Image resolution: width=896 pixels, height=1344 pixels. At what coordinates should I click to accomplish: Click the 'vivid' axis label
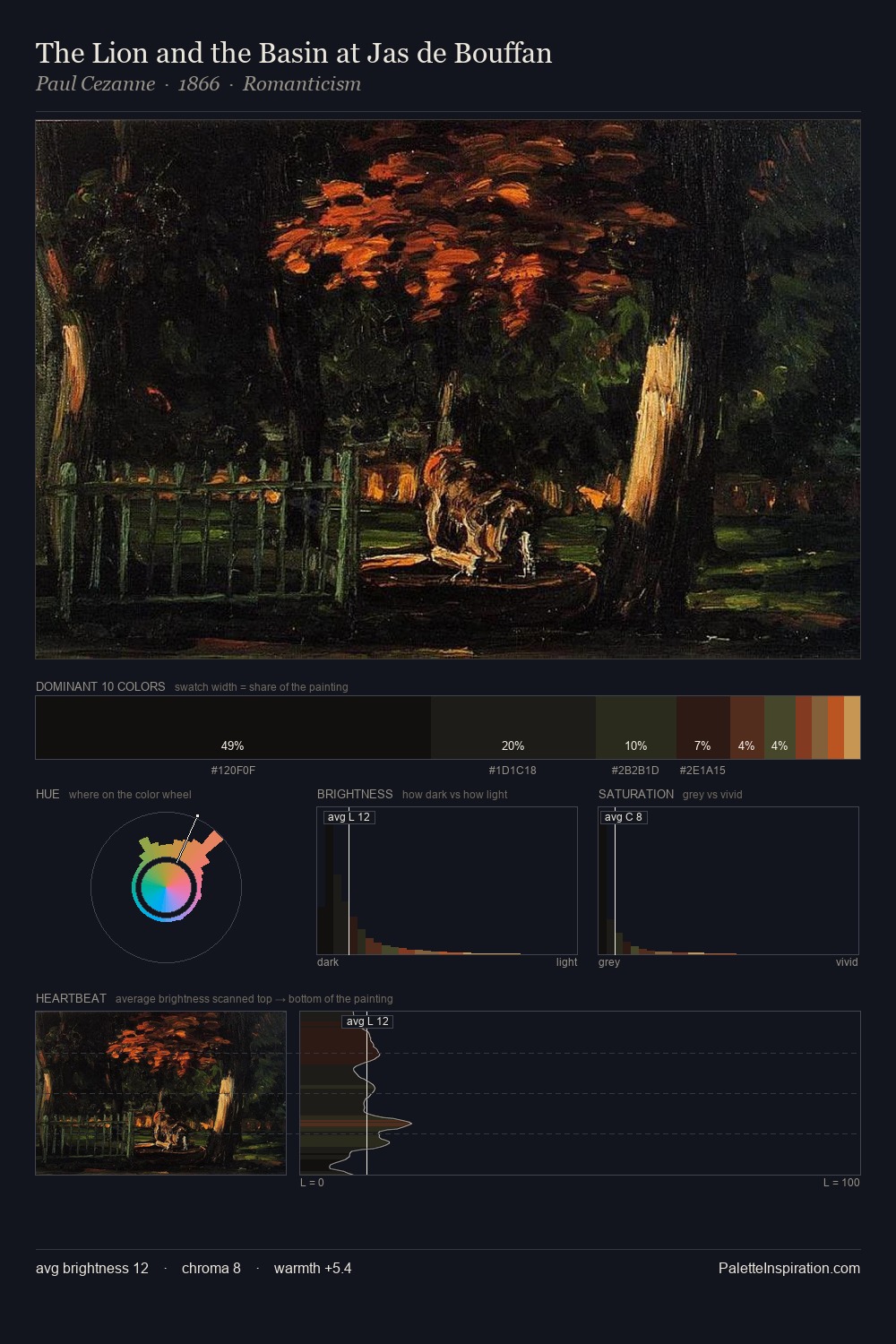847,962
